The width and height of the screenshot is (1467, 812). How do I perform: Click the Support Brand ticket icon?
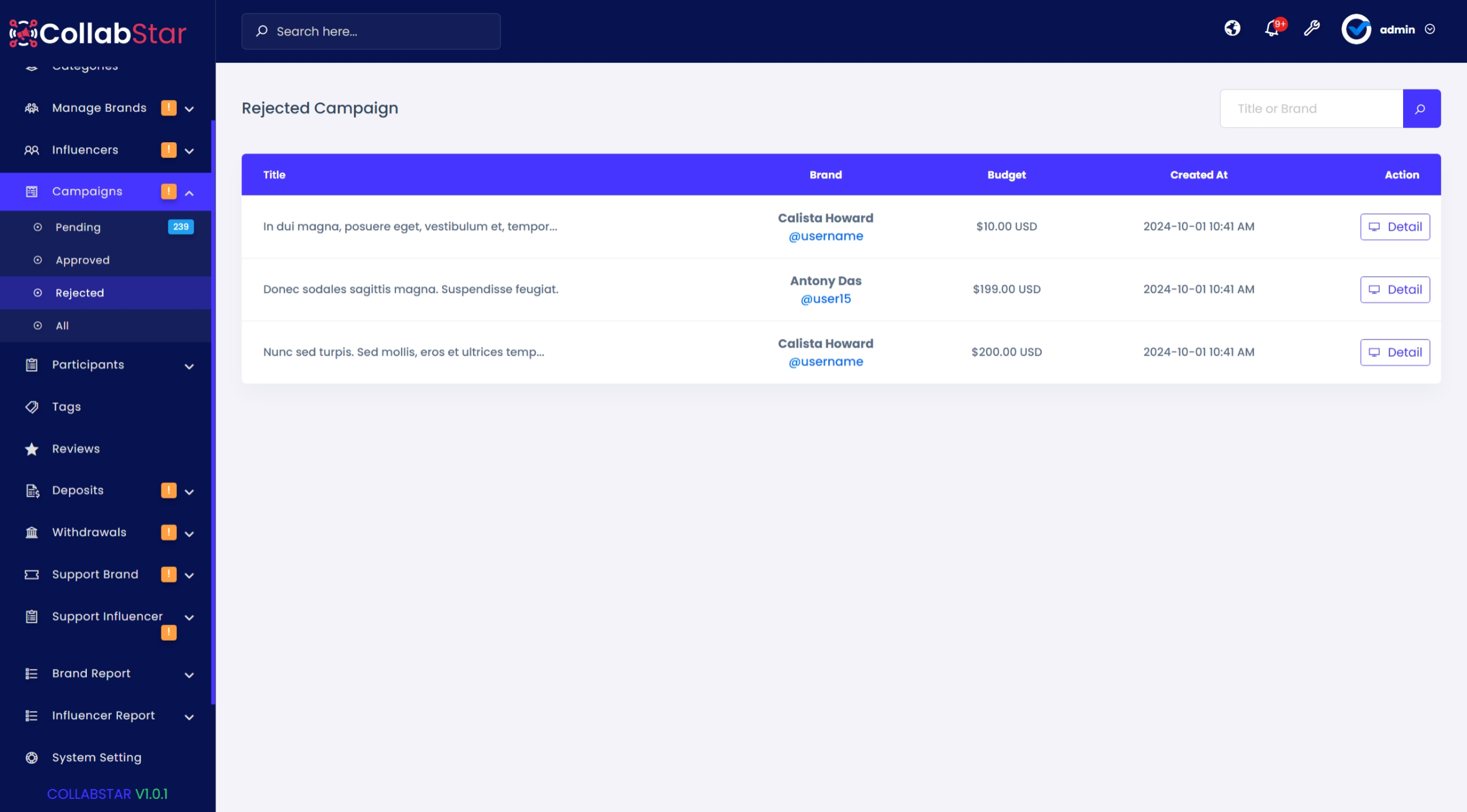(32, 575)
